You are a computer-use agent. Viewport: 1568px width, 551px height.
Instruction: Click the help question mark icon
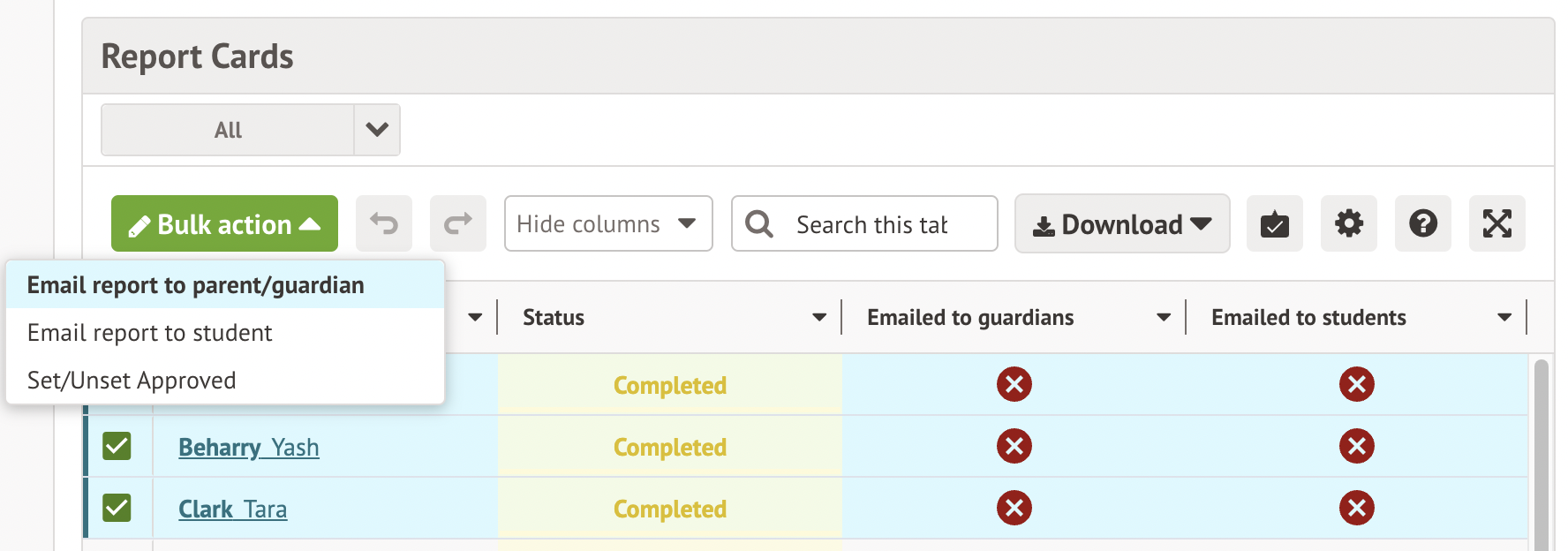(x=1422, y=223)
